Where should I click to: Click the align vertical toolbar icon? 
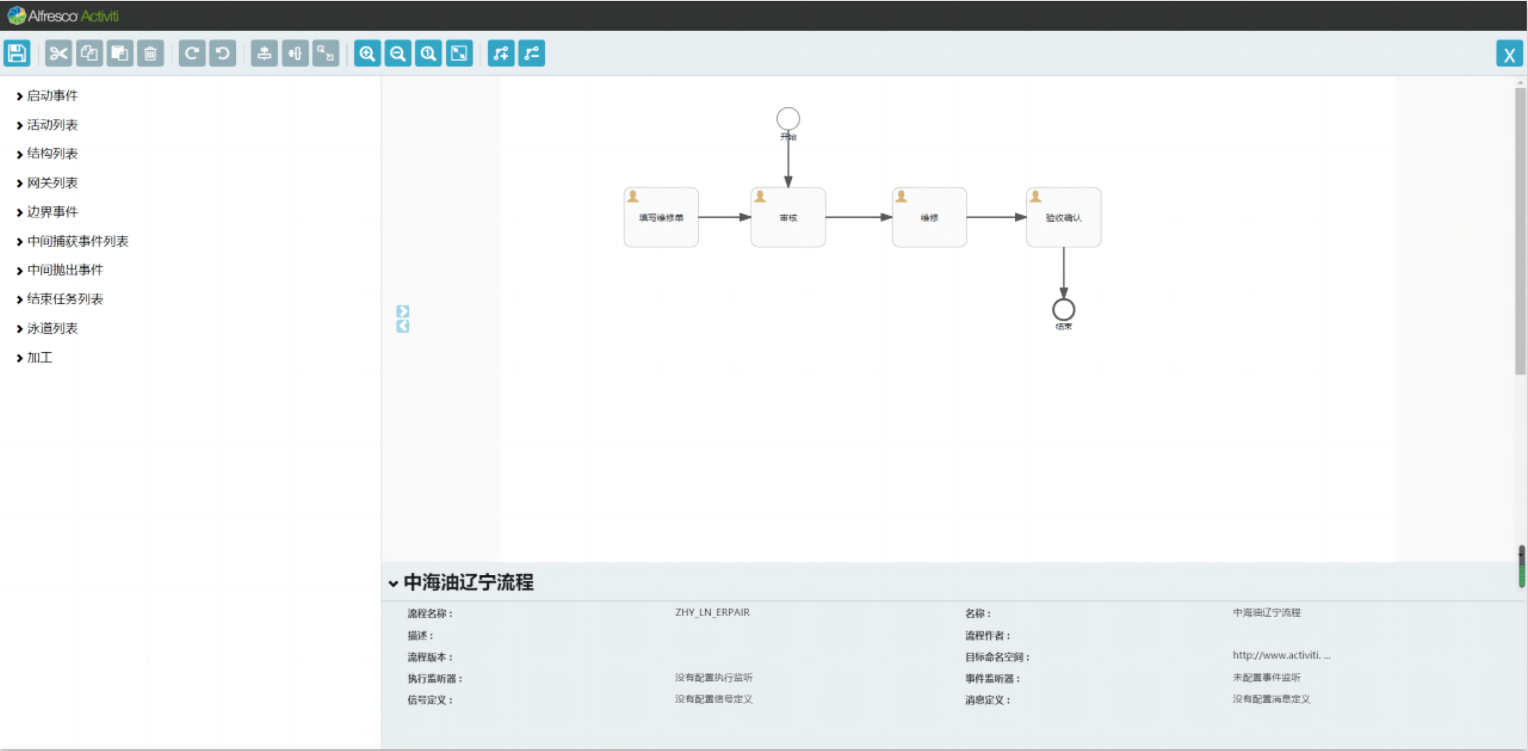[264, 54]
